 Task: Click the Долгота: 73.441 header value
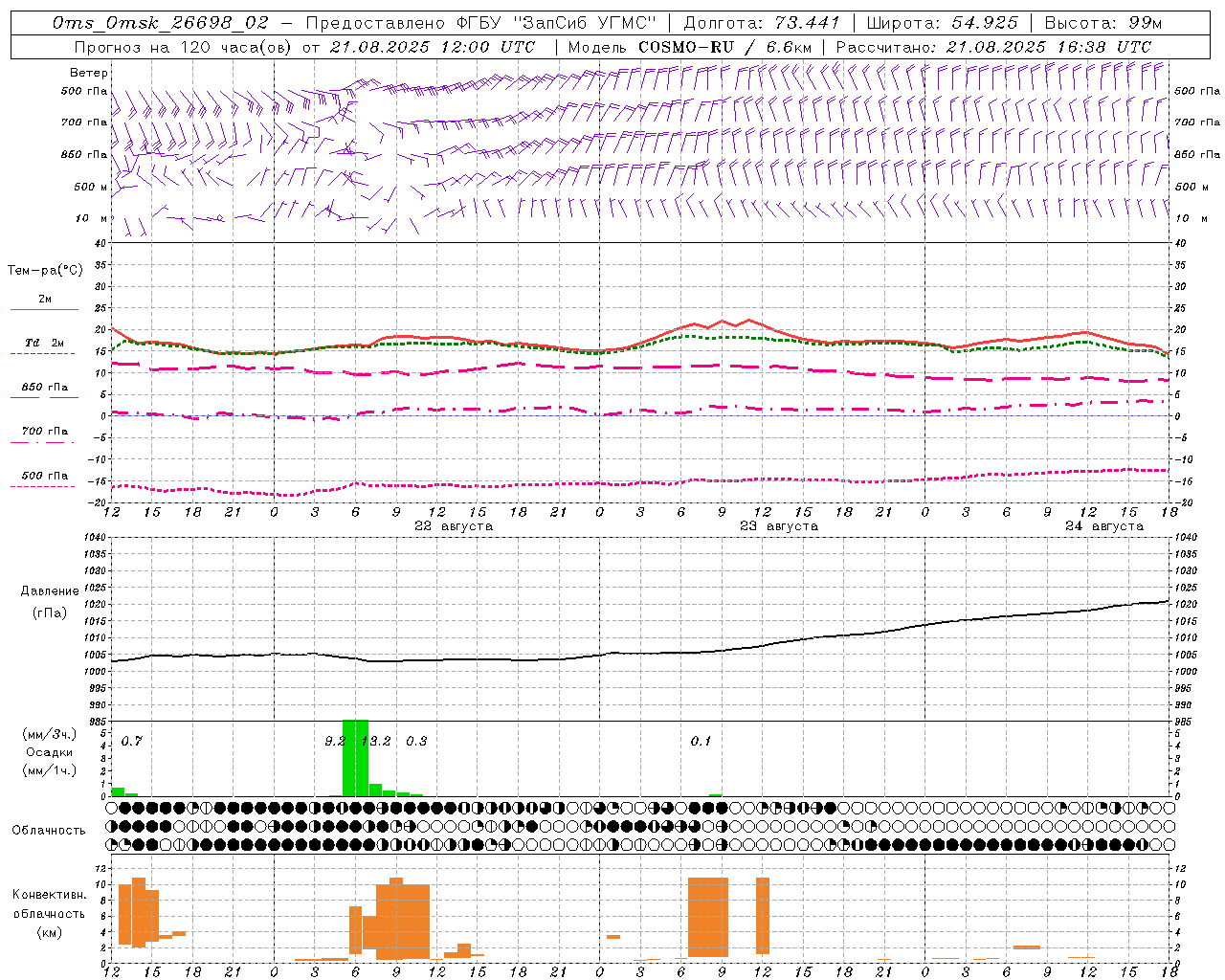pos(762,23)
